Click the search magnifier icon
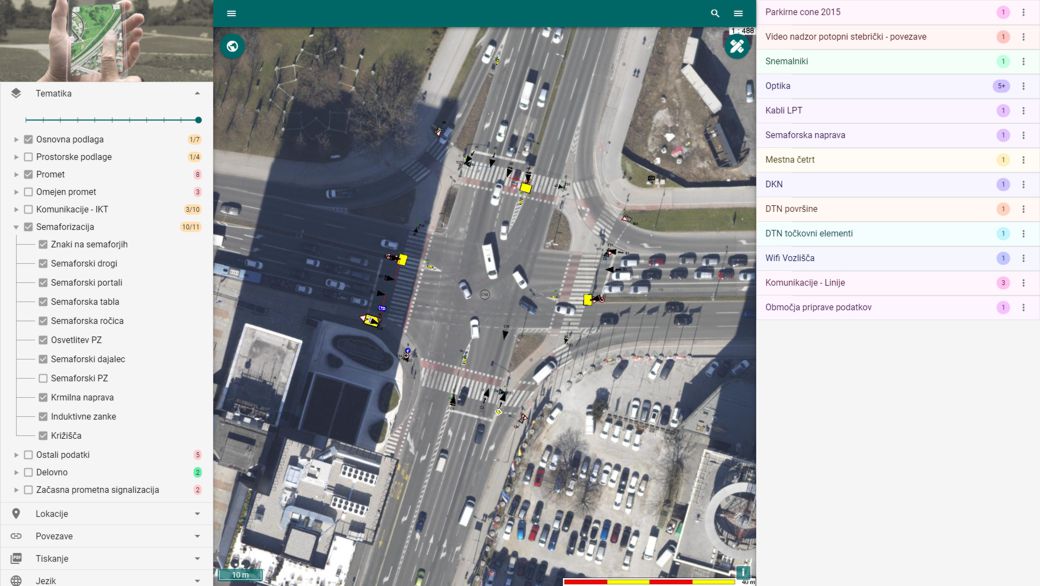The width and height of the screenshot is (1040, 586). [715, 13]
